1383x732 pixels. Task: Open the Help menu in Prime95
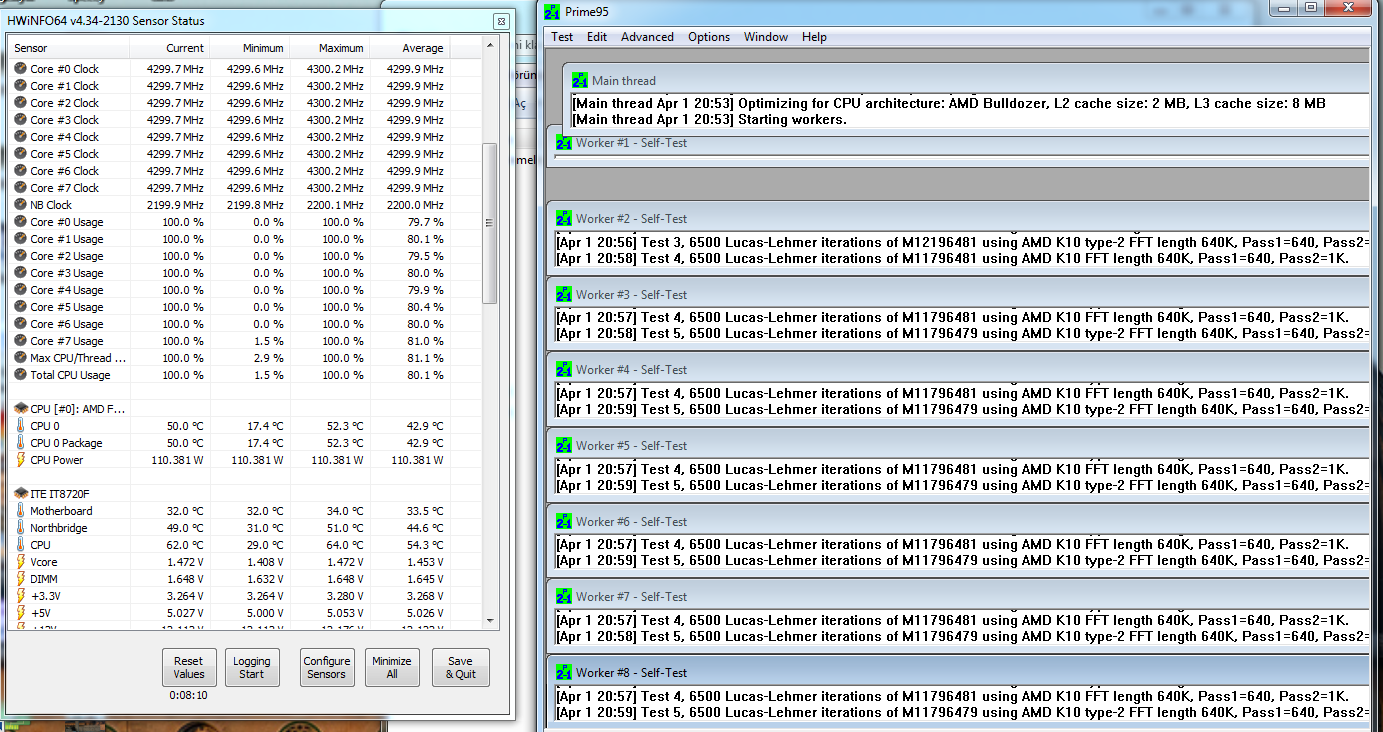[x=814, y=37]
